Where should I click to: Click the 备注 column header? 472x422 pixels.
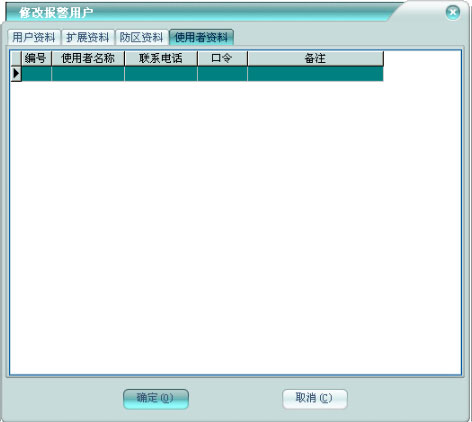(x=315, y=58)
